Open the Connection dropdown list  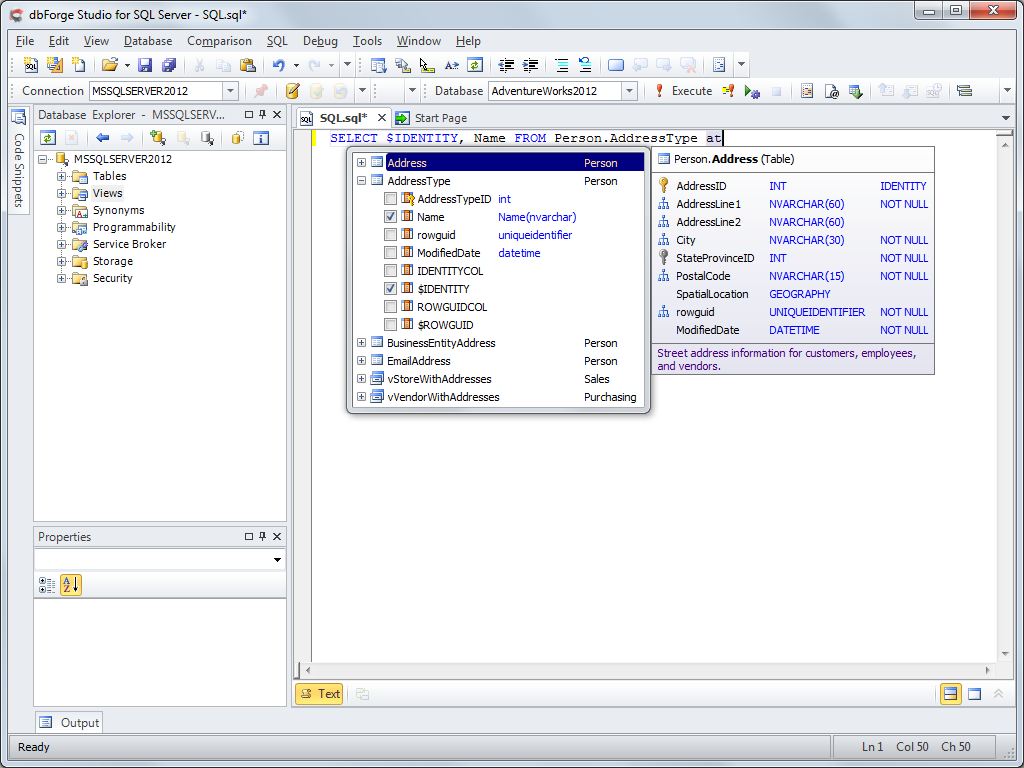[230, 91]
